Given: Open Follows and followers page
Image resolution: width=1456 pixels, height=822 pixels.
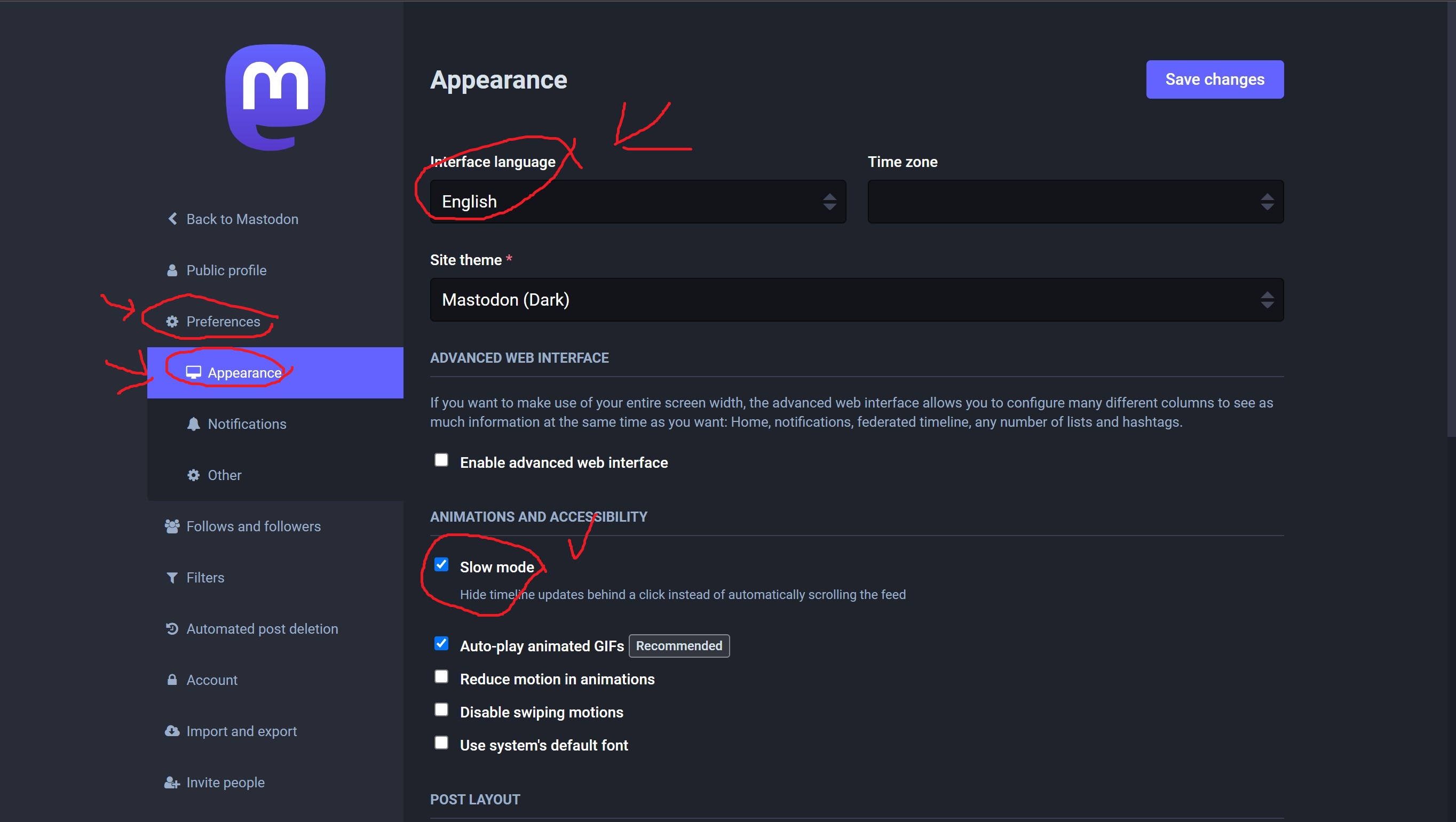Looking at the screenshot, I should [275, 526].
